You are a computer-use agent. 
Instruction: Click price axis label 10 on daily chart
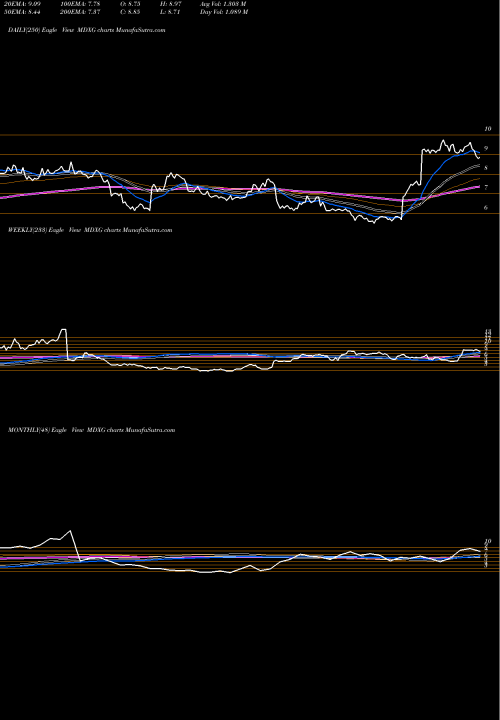point(488,129)
